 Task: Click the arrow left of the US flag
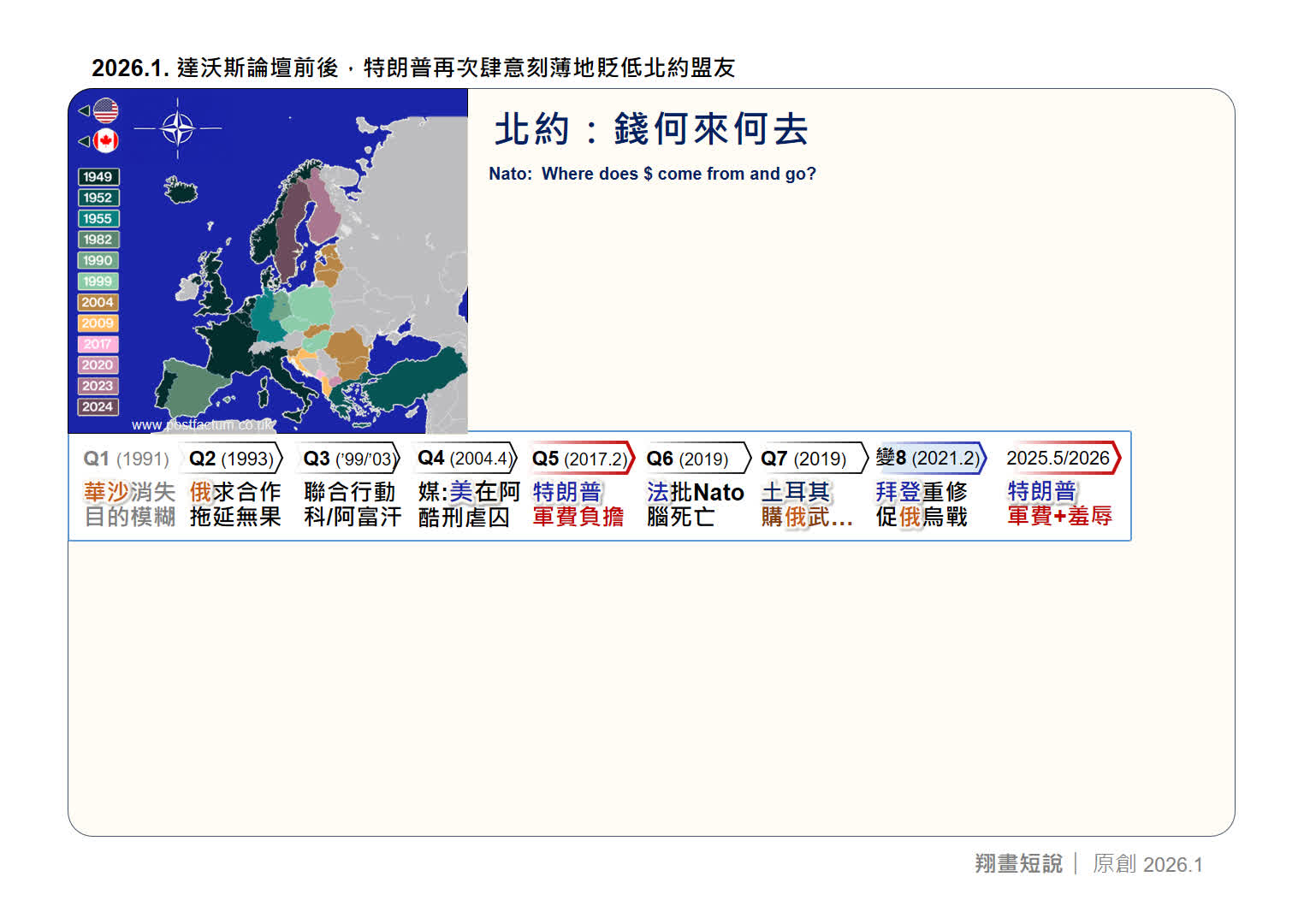point(84,111)
